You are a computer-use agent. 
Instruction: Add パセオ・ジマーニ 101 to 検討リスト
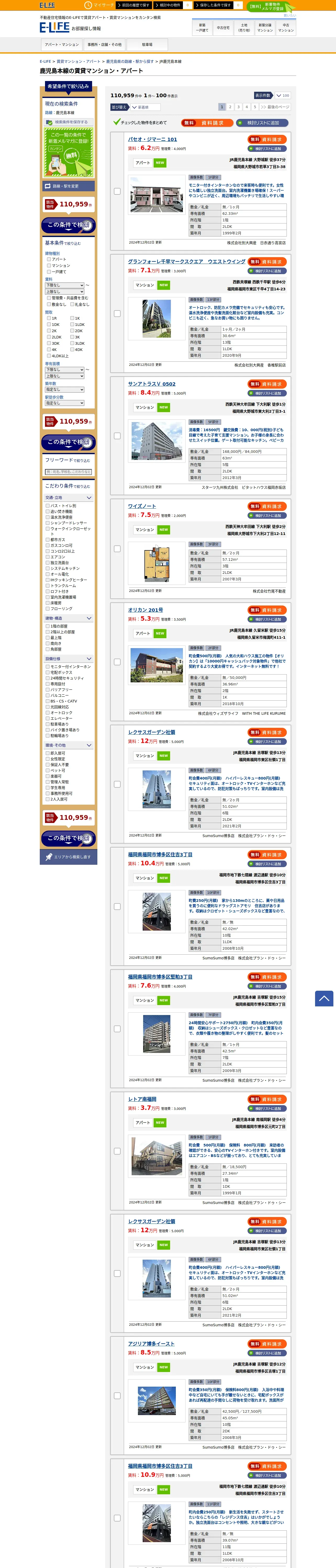point(267,148)
